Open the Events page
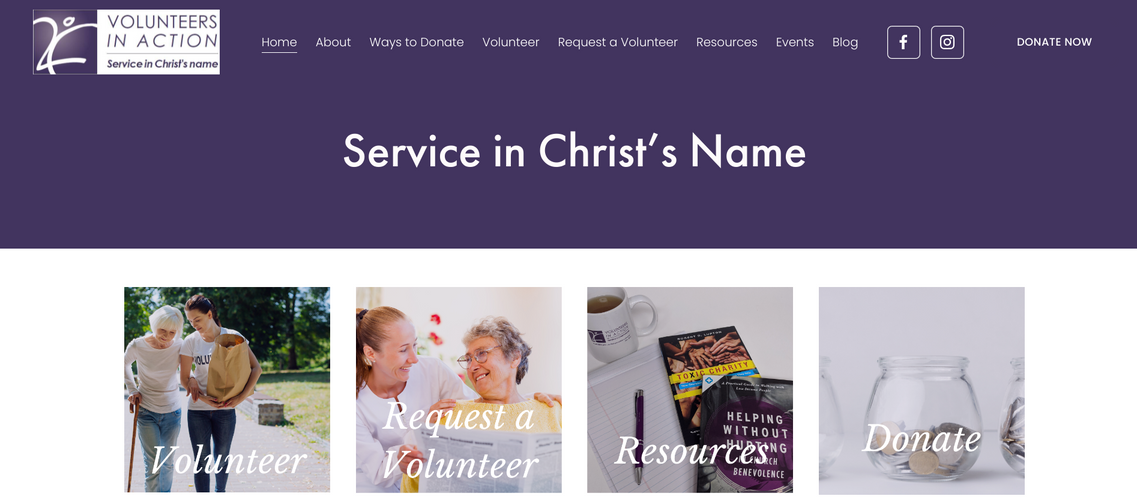The width and height of the screenshot is (1137, 499). coord(795,42)
